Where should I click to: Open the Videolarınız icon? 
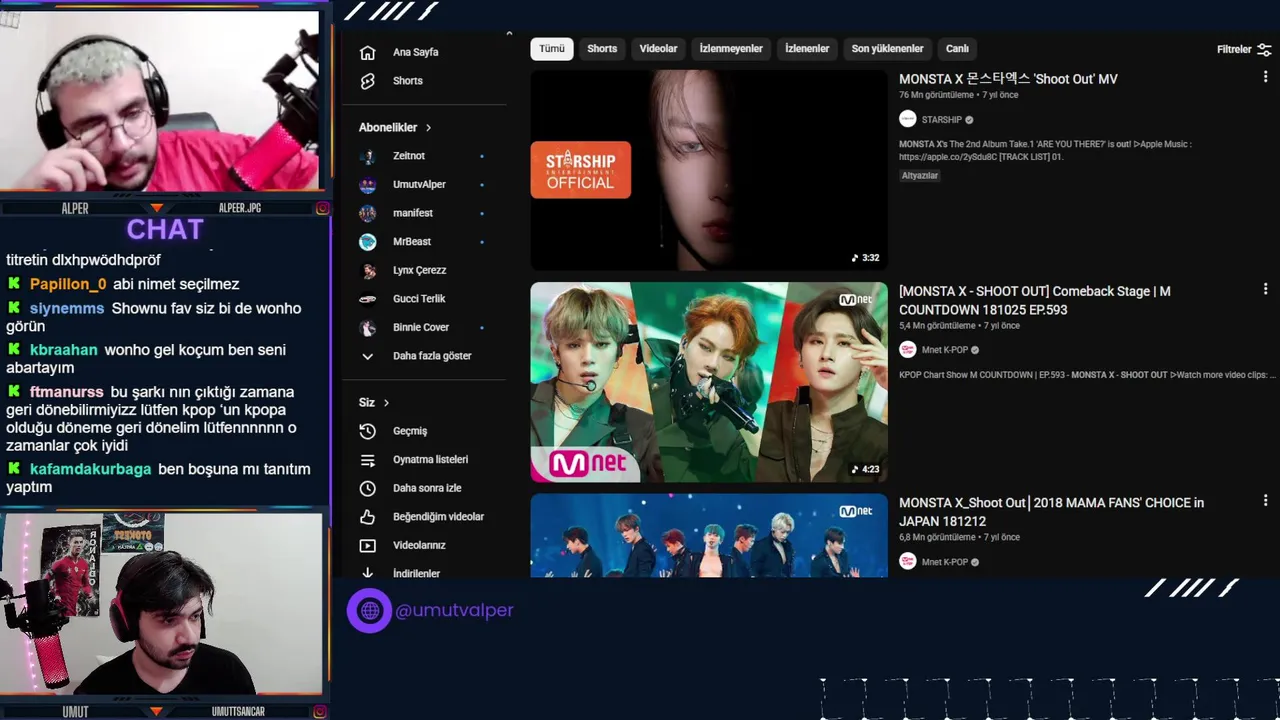point(367,545)
